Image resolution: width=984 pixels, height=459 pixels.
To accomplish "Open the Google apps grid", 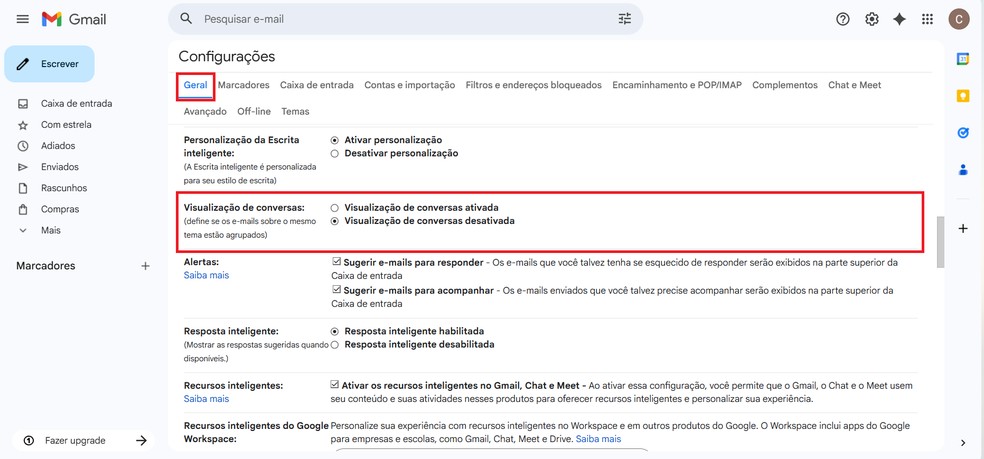I will pos(928,19).
